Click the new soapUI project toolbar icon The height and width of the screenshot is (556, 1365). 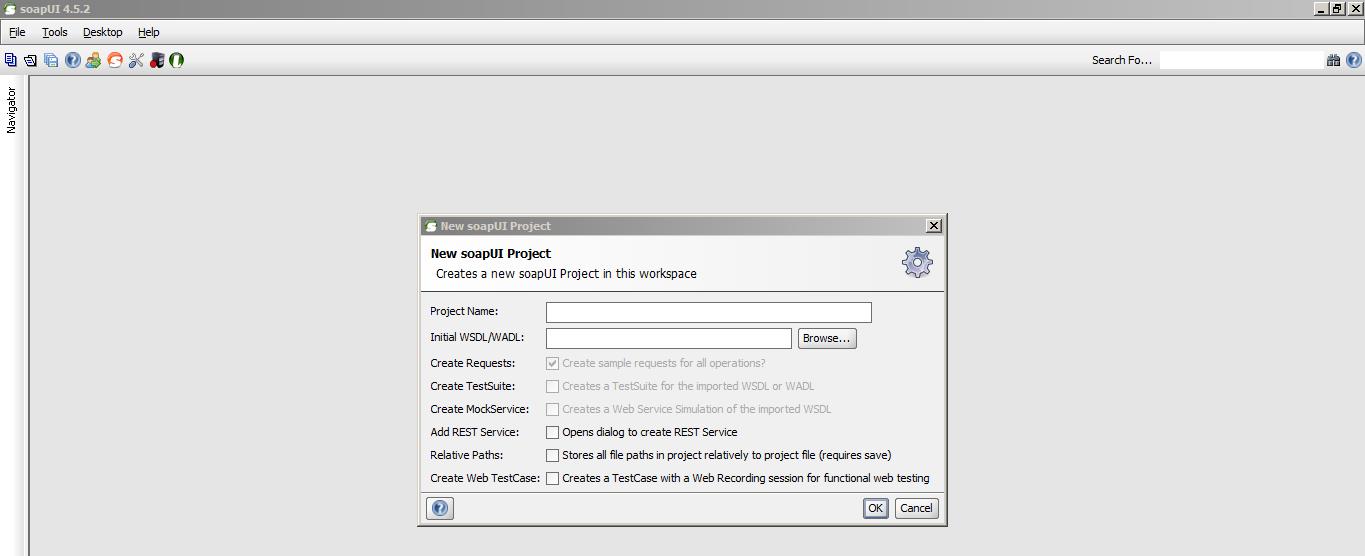10,60
